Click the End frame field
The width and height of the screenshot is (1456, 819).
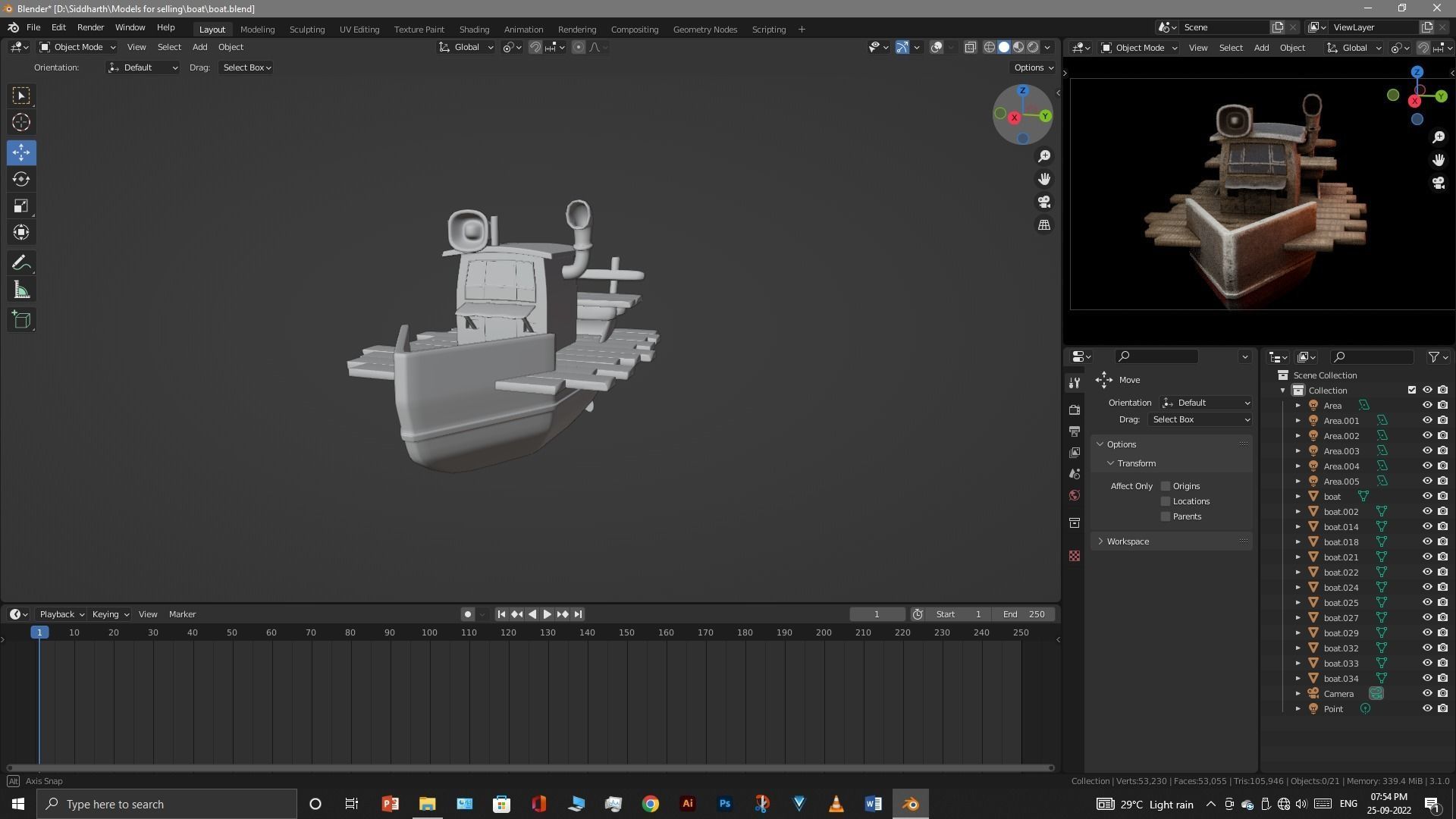pyautogui.click(x=1024, y=614)
